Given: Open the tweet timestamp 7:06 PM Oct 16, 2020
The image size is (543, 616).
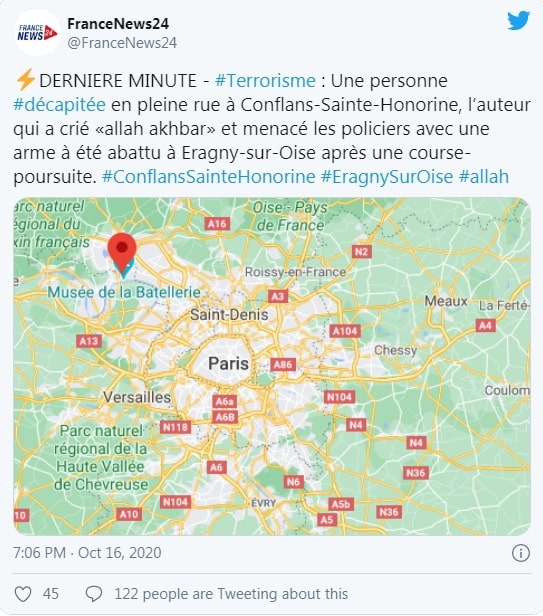Looking at the screenshot, I should [x=87, y=553].
